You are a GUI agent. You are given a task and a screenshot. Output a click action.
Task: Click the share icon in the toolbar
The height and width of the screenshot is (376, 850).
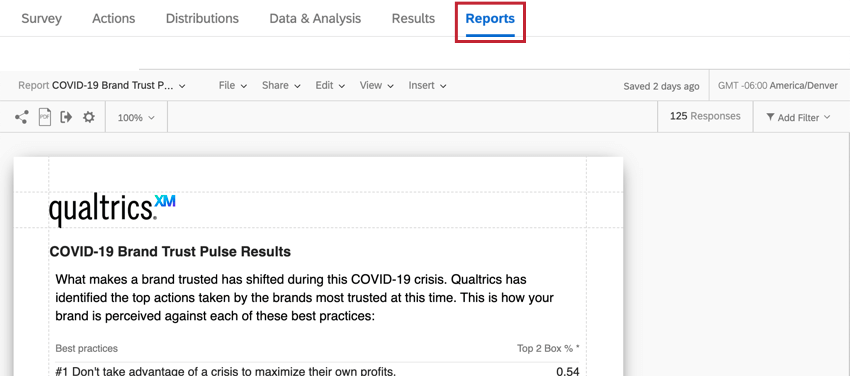click(x=22, y=117)
